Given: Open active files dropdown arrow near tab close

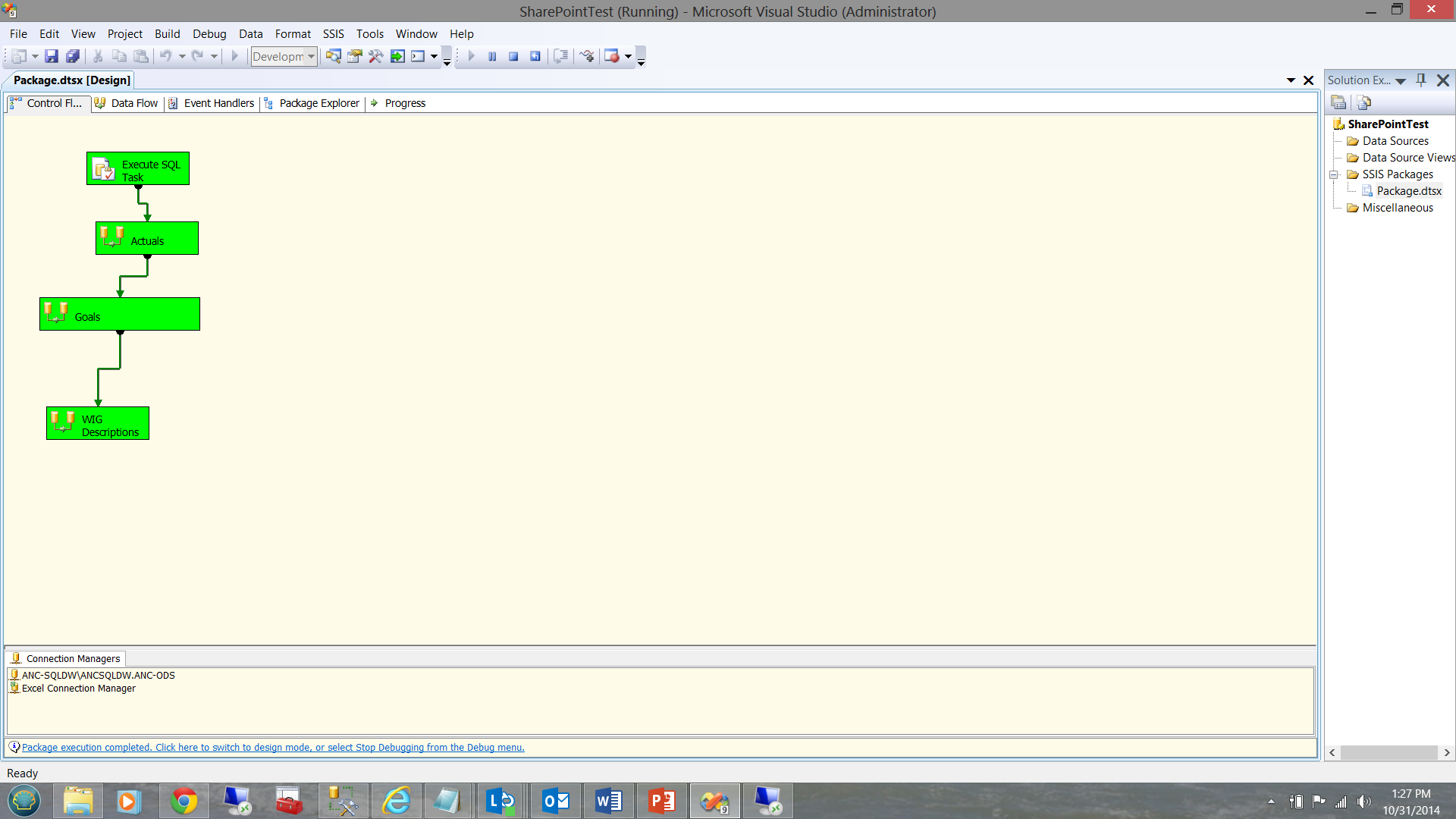Looking at the screenshot, I should pyautogui.click(x=1291, y=80).
